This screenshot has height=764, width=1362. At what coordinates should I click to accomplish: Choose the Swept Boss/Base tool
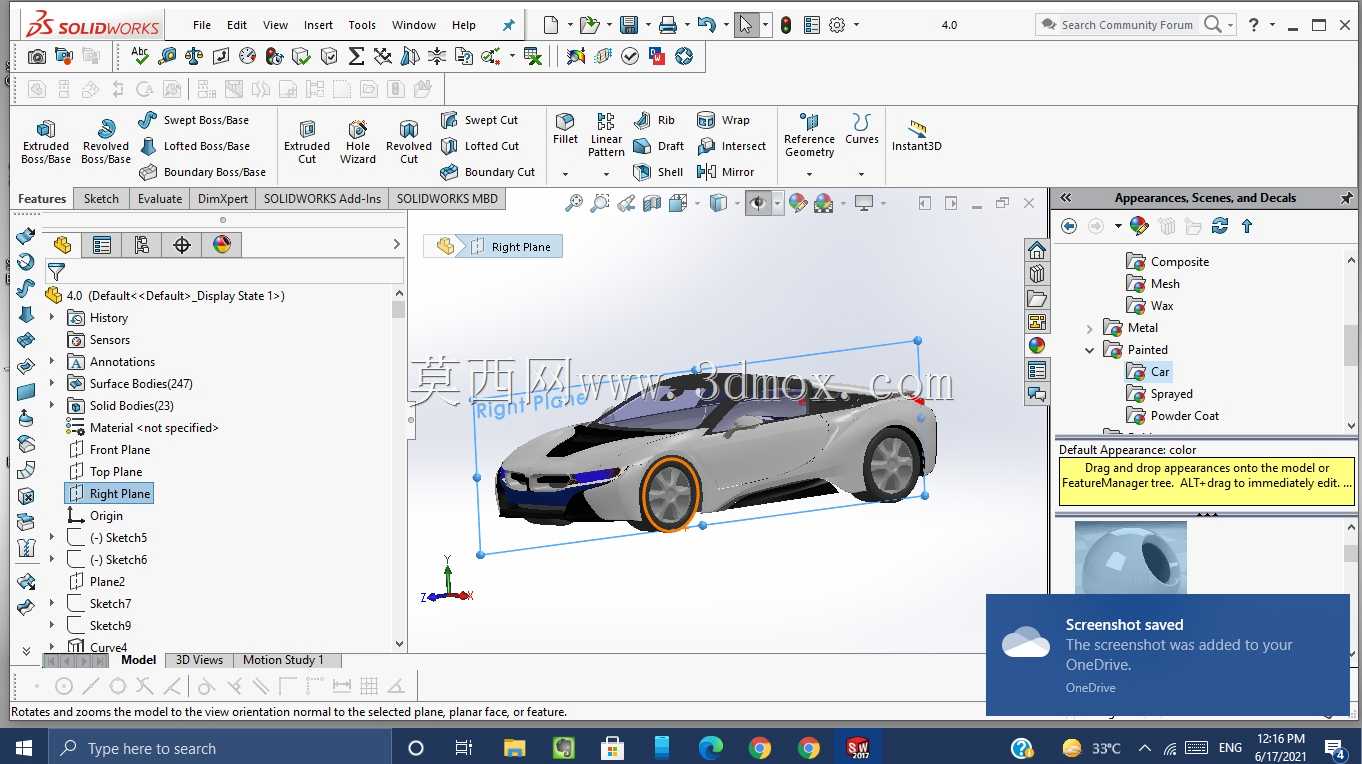[x=194, y=120]
